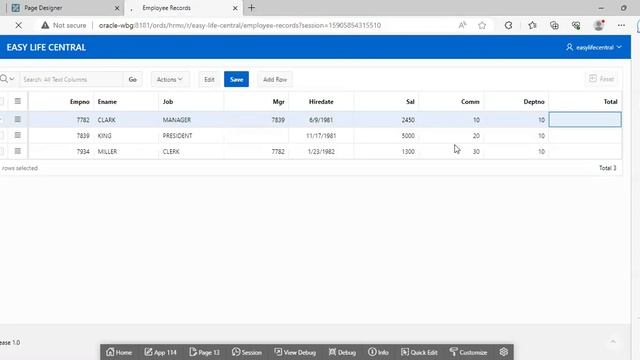The height and width of the screenshot is (360, 640).
Task: Close the Page Designer tab
Action: 117,8
